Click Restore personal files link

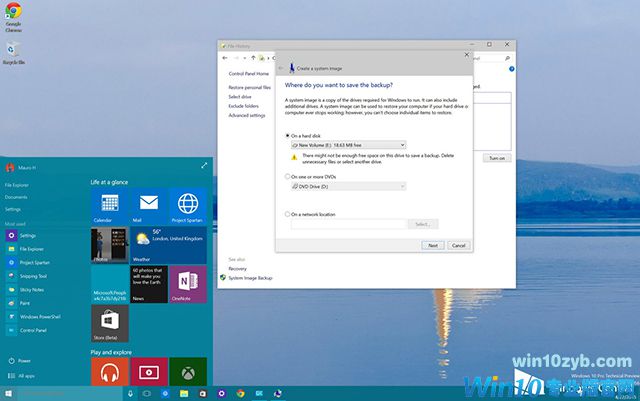[249, 87]
